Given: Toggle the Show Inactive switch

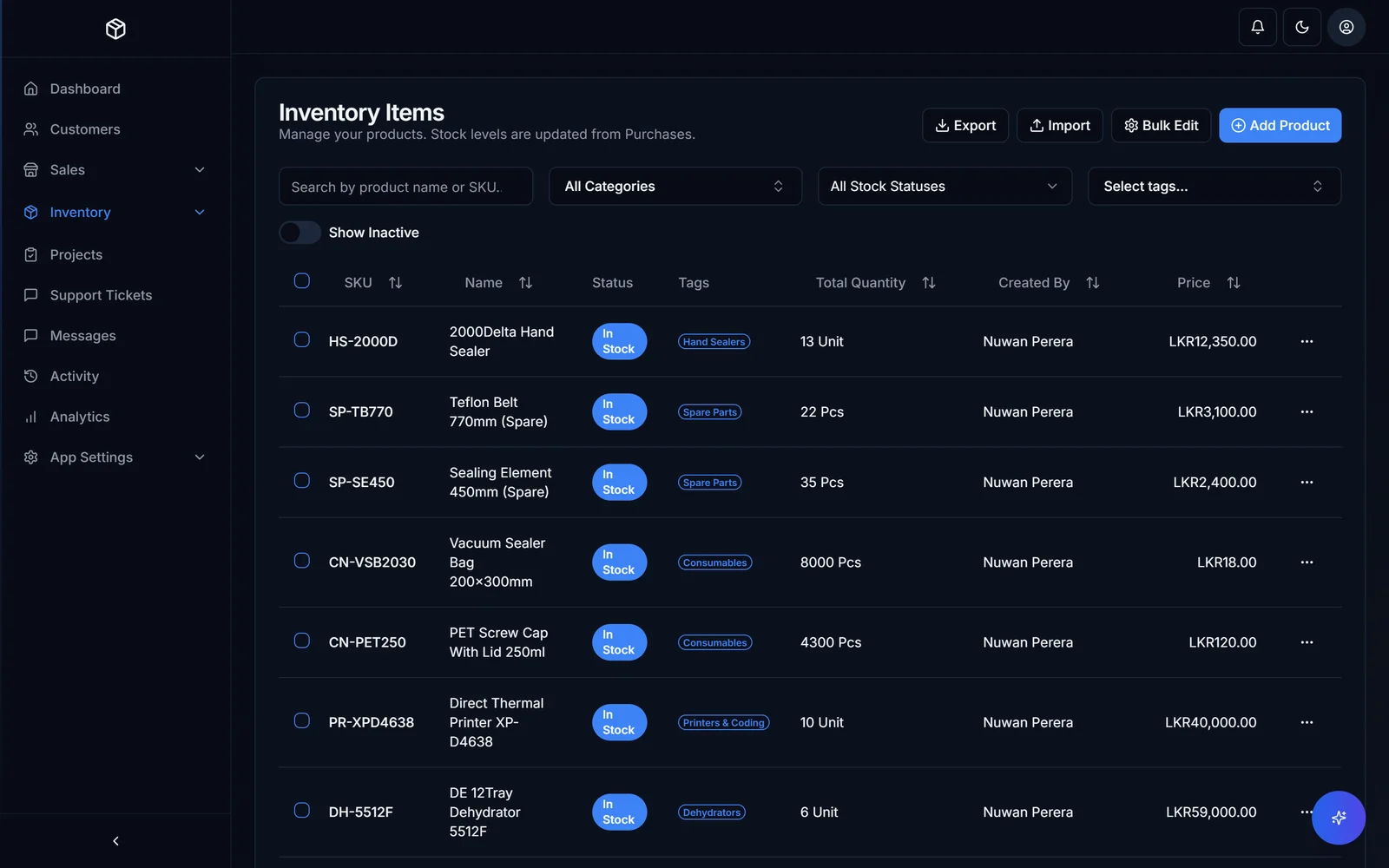Looking at the screenshot, I should [x=300, y=233].
